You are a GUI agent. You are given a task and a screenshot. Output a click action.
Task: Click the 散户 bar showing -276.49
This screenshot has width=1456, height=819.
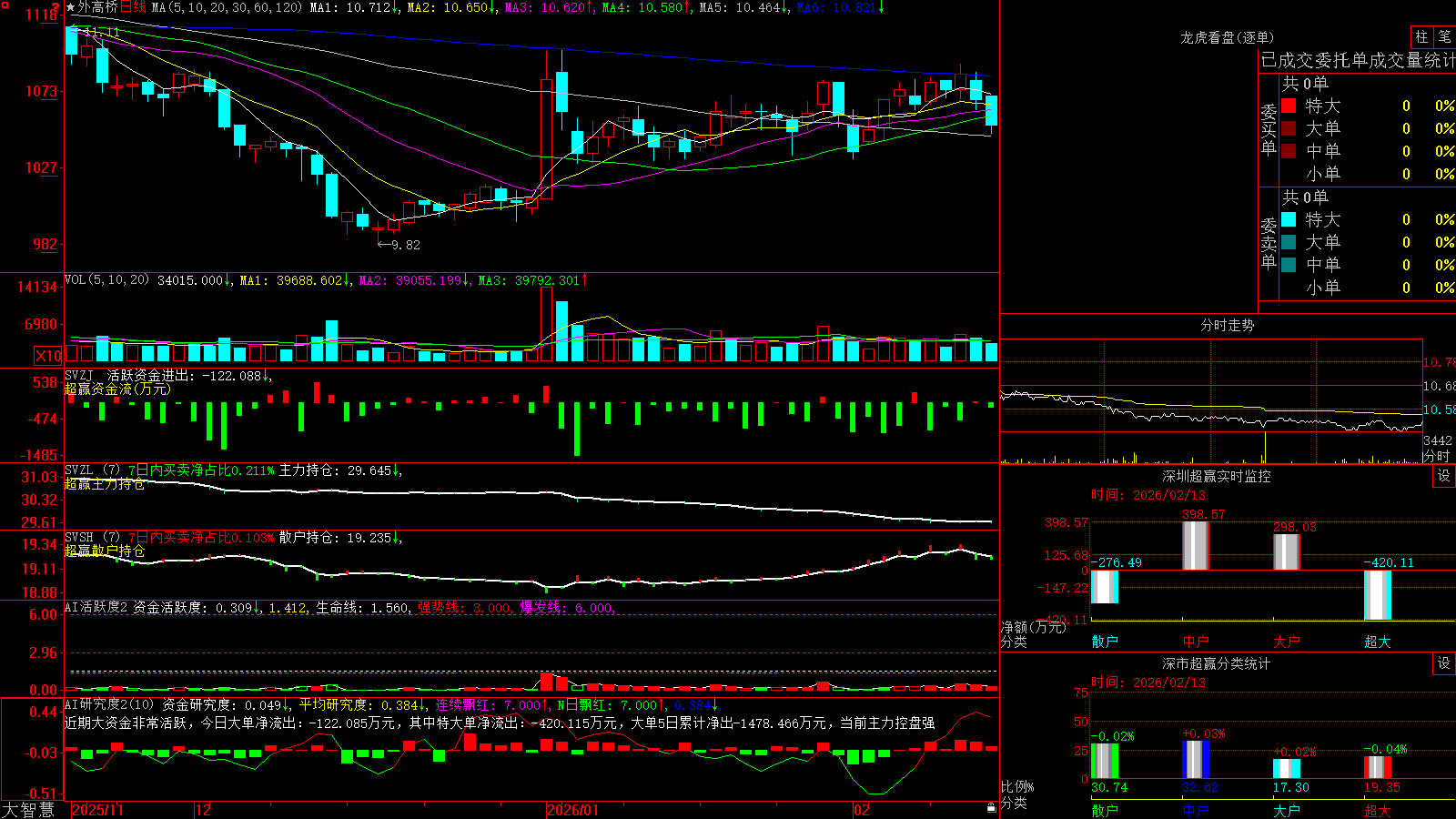click(1105, 587)
